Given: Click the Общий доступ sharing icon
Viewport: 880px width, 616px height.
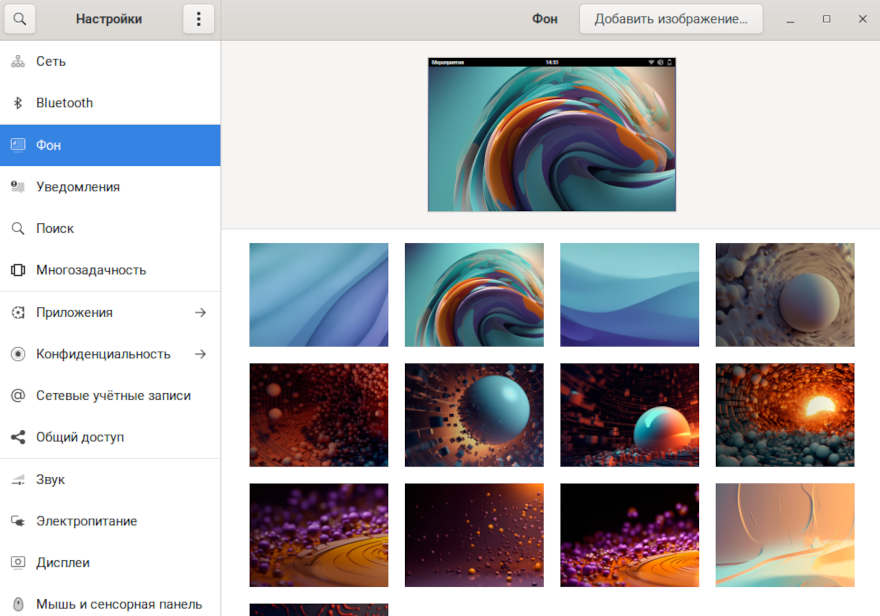Looking at the screenshot, I should 17,437.
